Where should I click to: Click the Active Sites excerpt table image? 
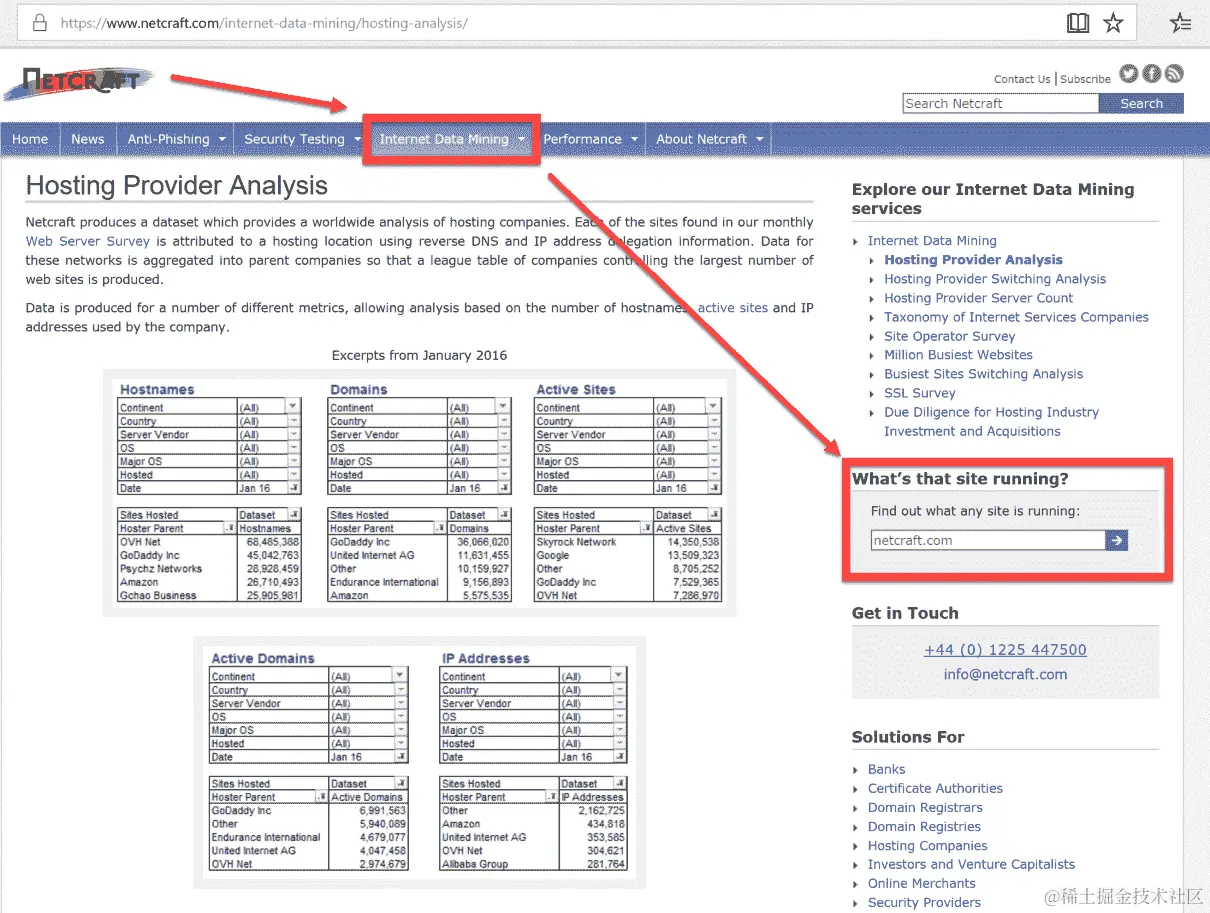pos(627,492)
